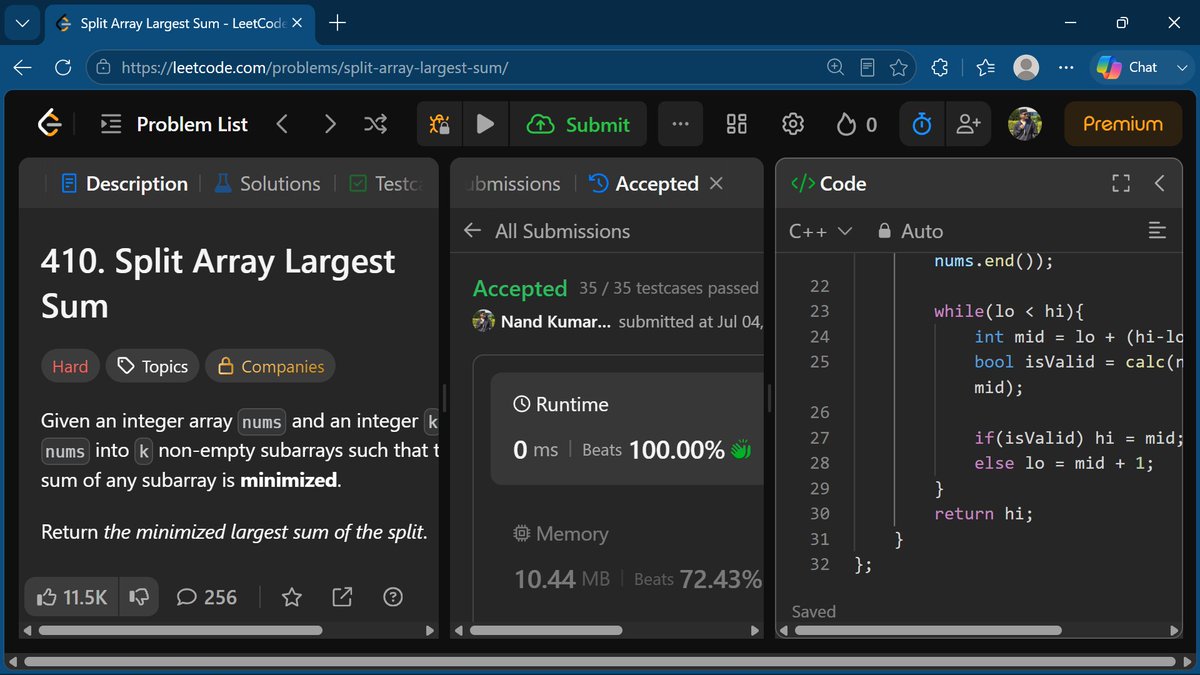
Task: Toggle the Auto lock setting
Action: pos(909,231)
